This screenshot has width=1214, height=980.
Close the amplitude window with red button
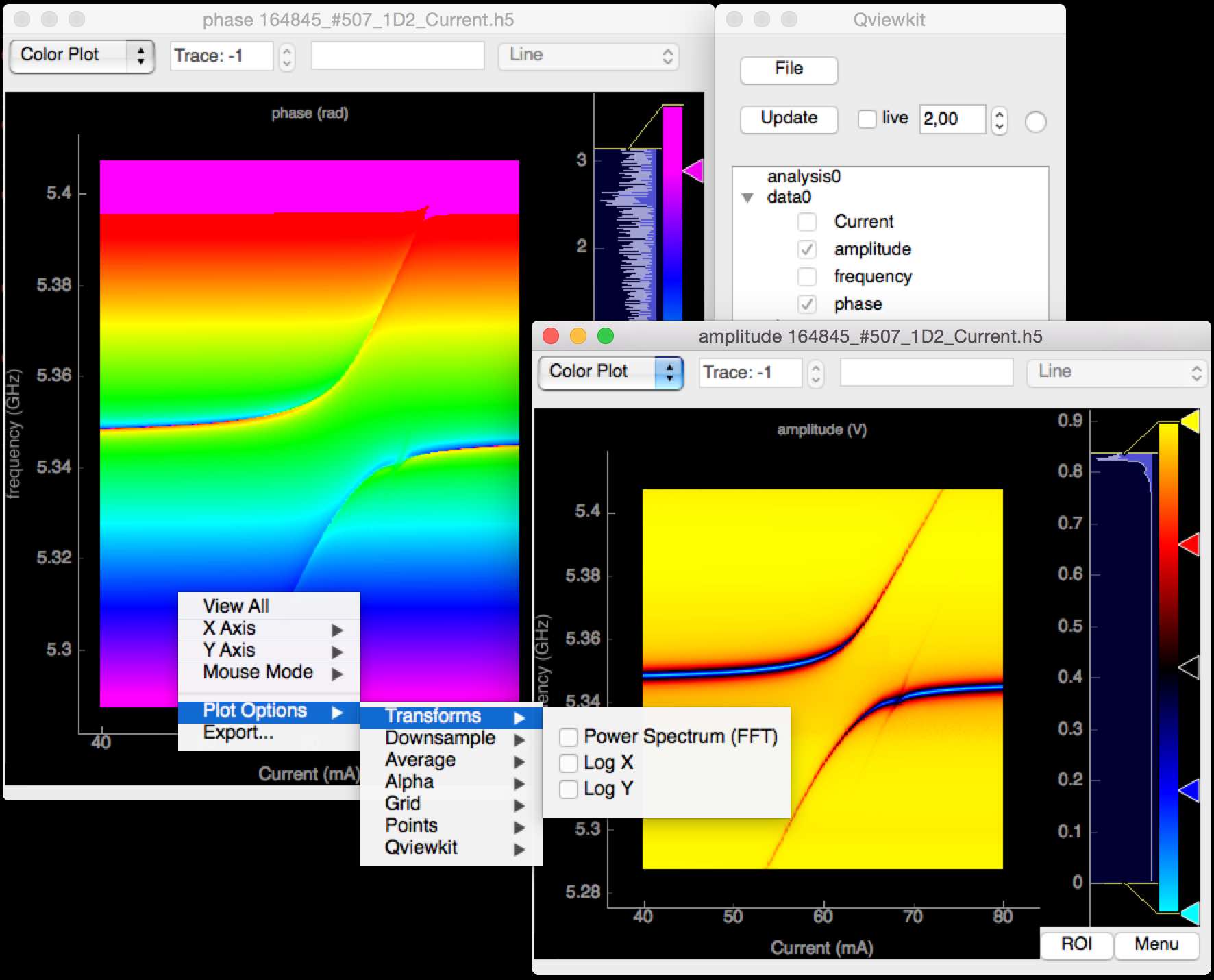pyautogui.click(x=551, y=336)
